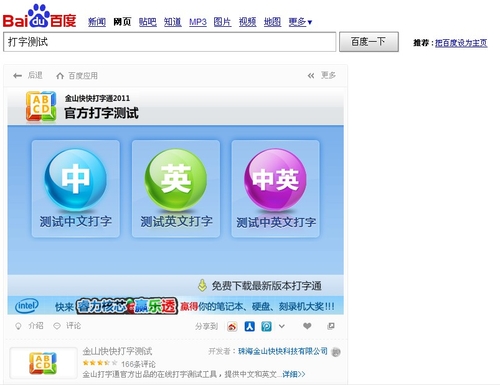Expand the 更多 dropdown in top nav
Screen dimensions: 500x385
pos(300,22)
